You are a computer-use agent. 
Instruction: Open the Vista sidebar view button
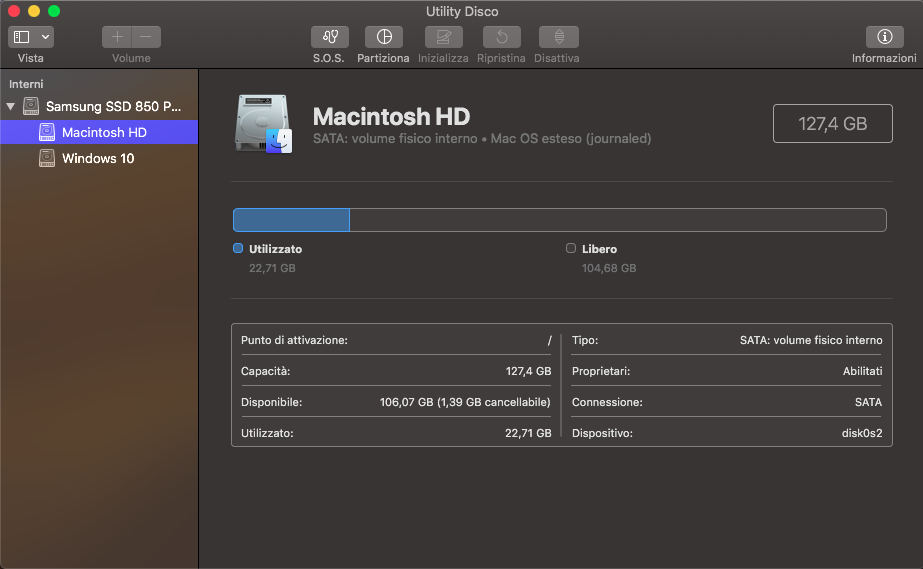tap(22, 37)
